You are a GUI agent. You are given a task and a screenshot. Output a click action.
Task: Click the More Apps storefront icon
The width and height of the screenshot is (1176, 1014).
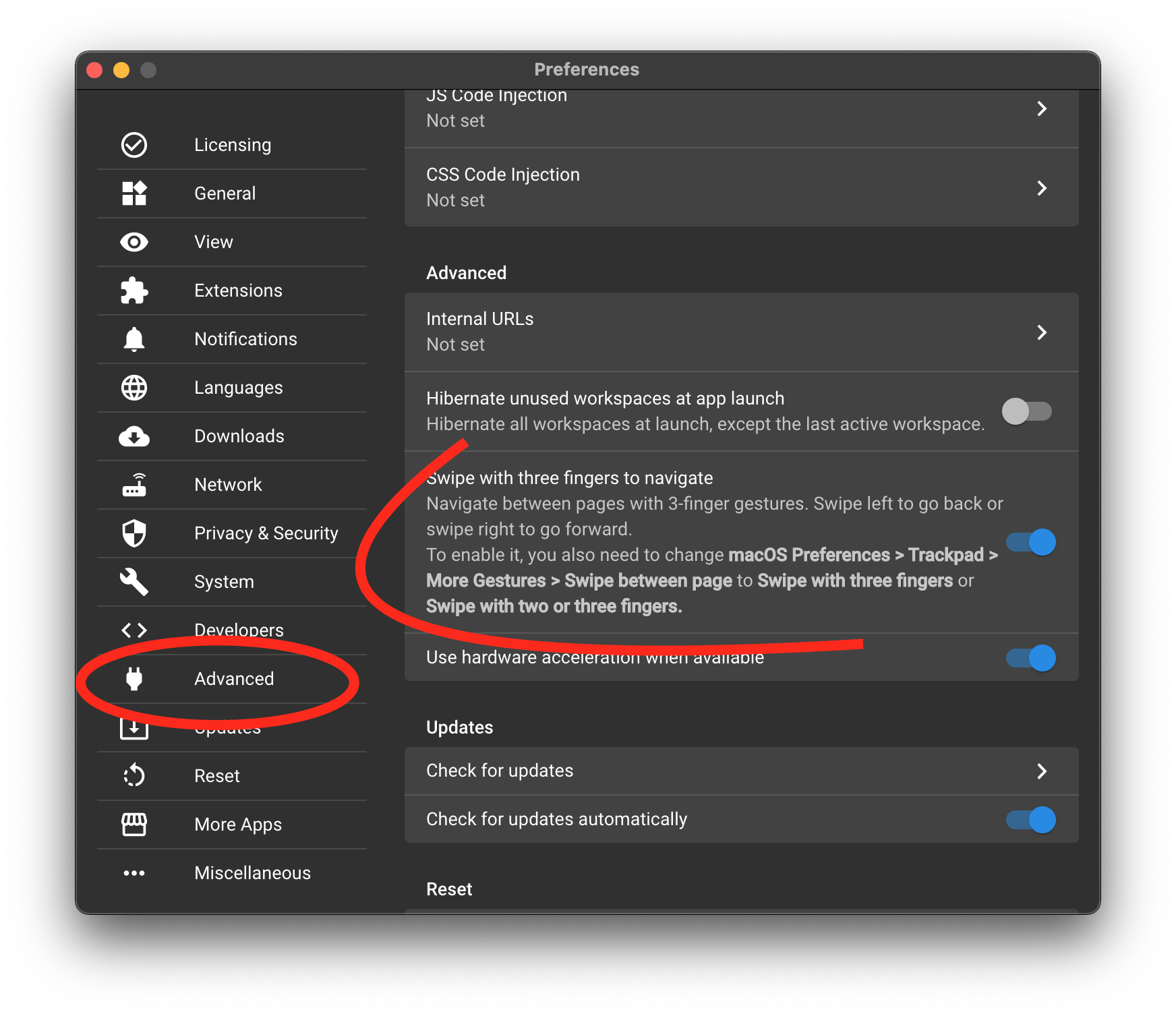tap(134, 824)
